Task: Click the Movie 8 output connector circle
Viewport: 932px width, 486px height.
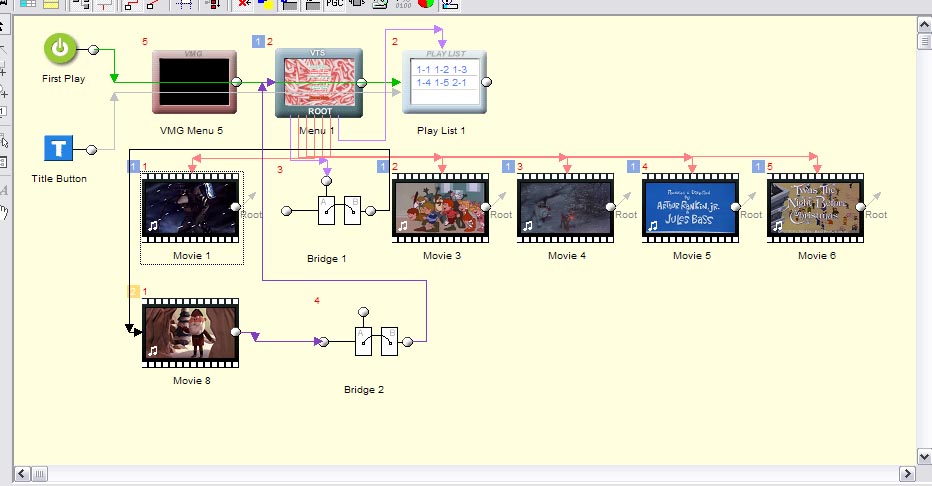Action: [x=235, y=332]
